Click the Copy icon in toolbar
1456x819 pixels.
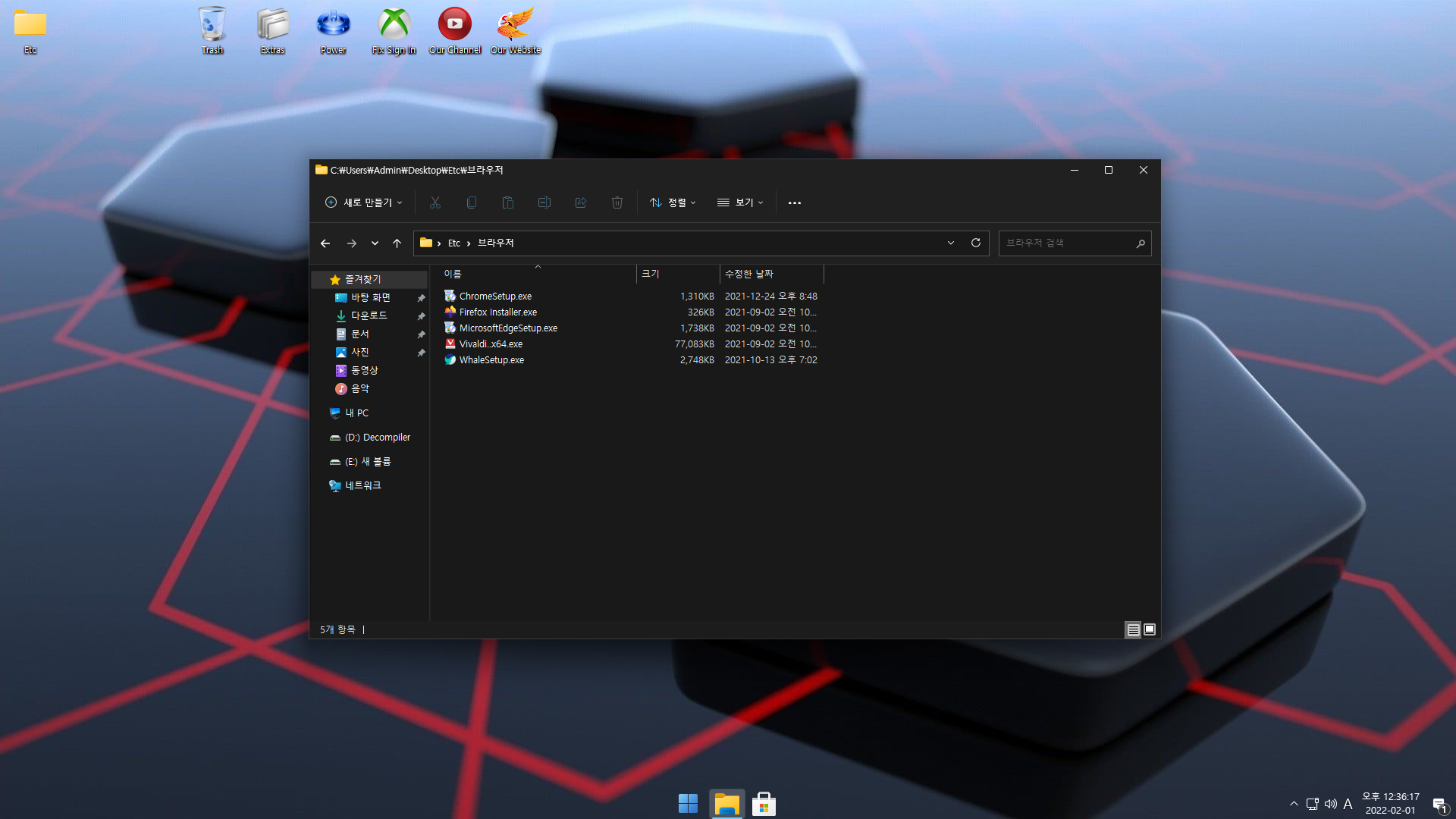click(x=472, y=202)
